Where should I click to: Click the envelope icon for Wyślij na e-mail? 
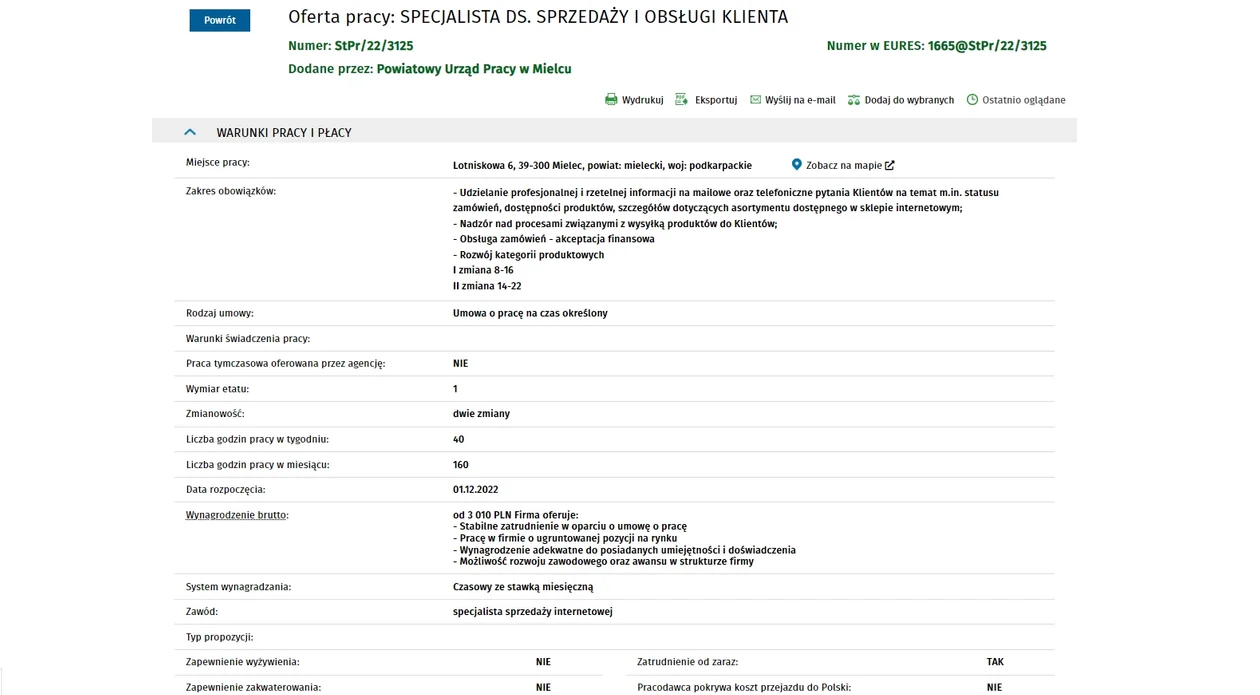755,99
